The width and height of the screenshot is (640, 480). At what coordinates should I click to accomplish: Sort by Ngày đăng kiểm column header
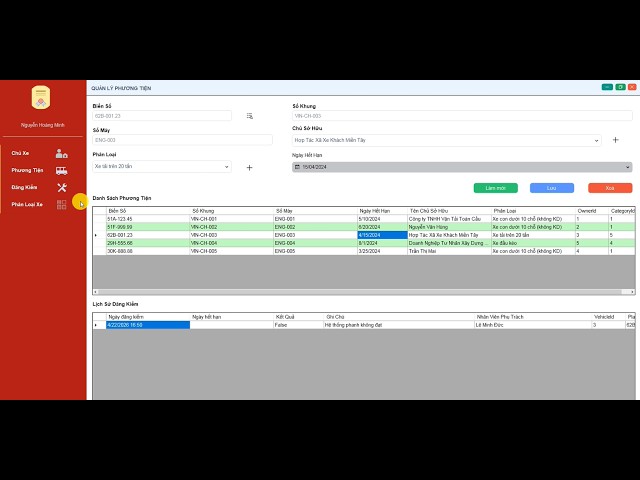click(x=148, y=317)
